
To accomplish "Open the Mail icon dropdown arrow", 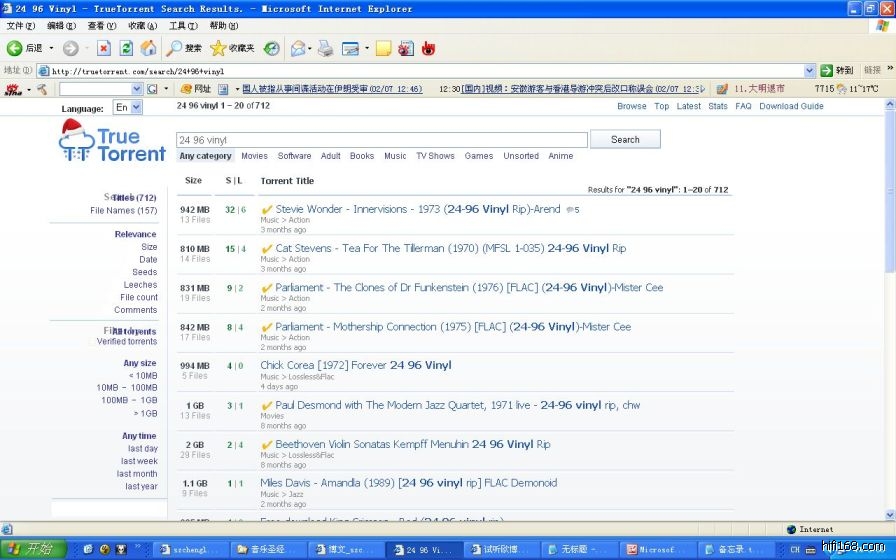I will pos(310,49).
